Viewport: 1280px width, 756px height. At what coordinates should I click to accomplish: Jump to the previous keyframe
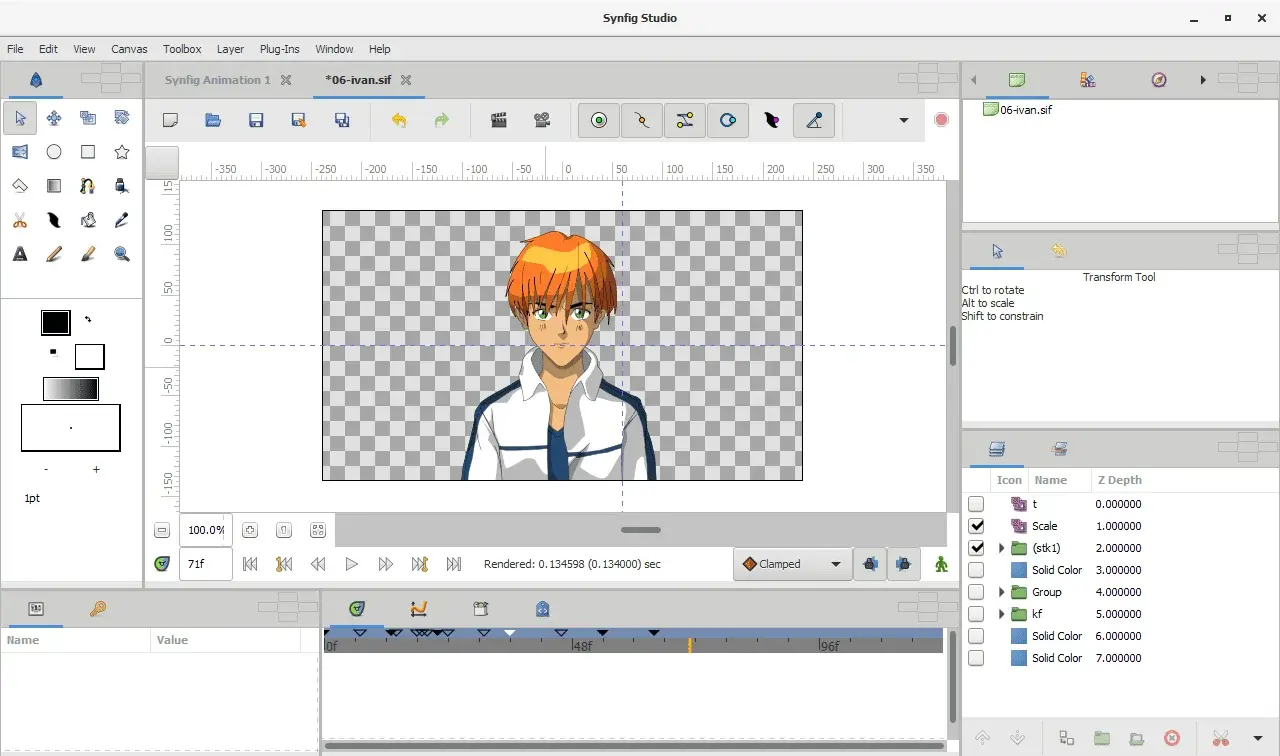click(x=284, y=564)
